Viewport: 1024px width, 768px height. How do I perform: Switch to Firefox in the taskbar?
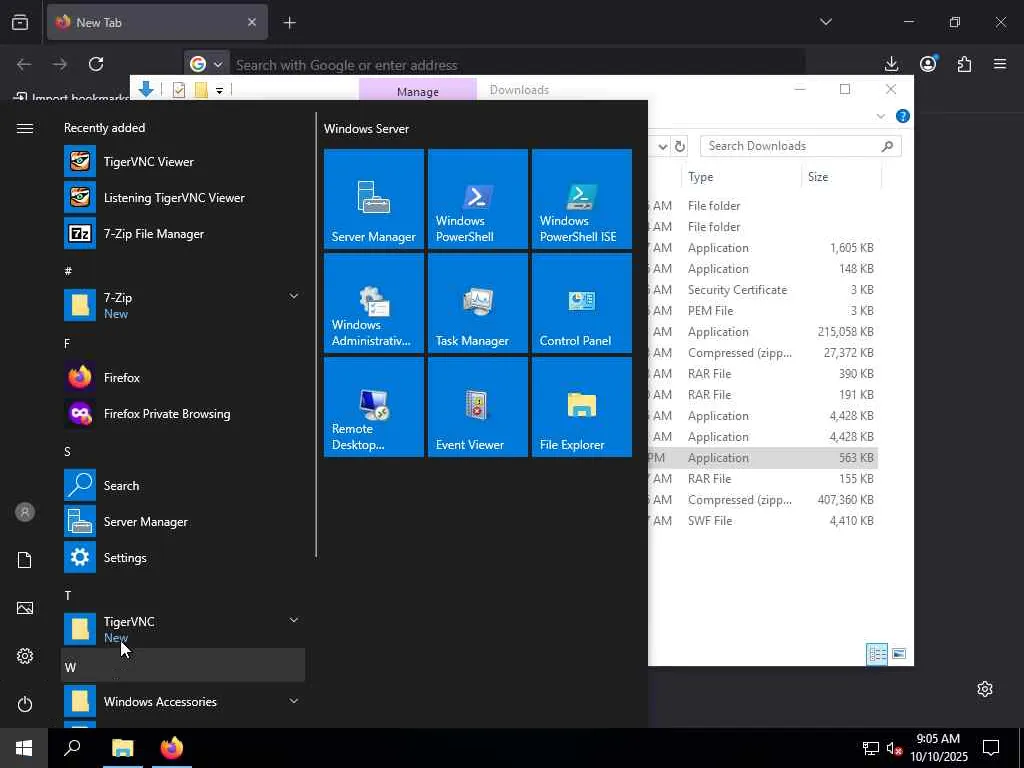point(172,748)
